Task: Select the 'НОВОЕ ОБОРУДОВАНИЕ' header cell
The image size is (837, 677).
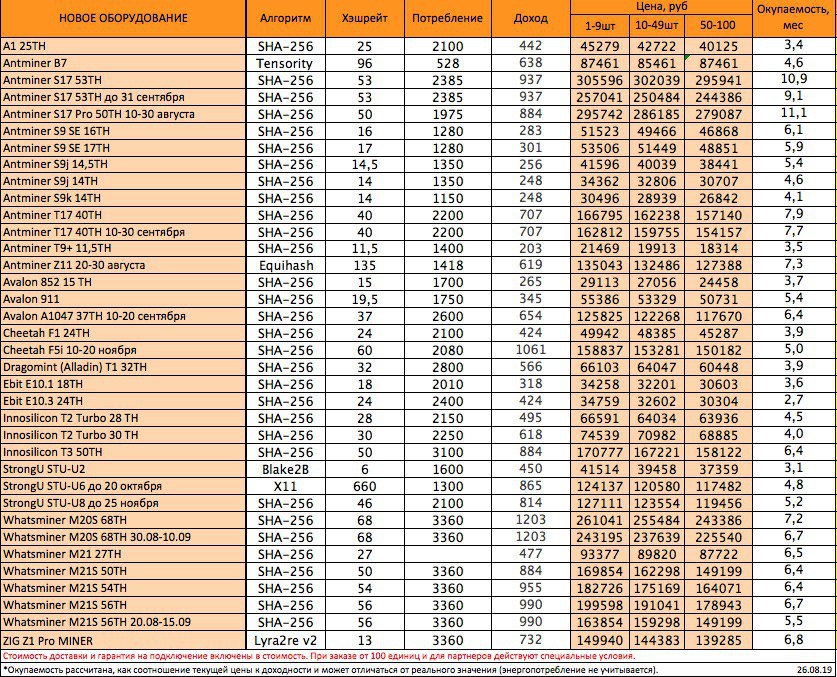Action: 123,18
